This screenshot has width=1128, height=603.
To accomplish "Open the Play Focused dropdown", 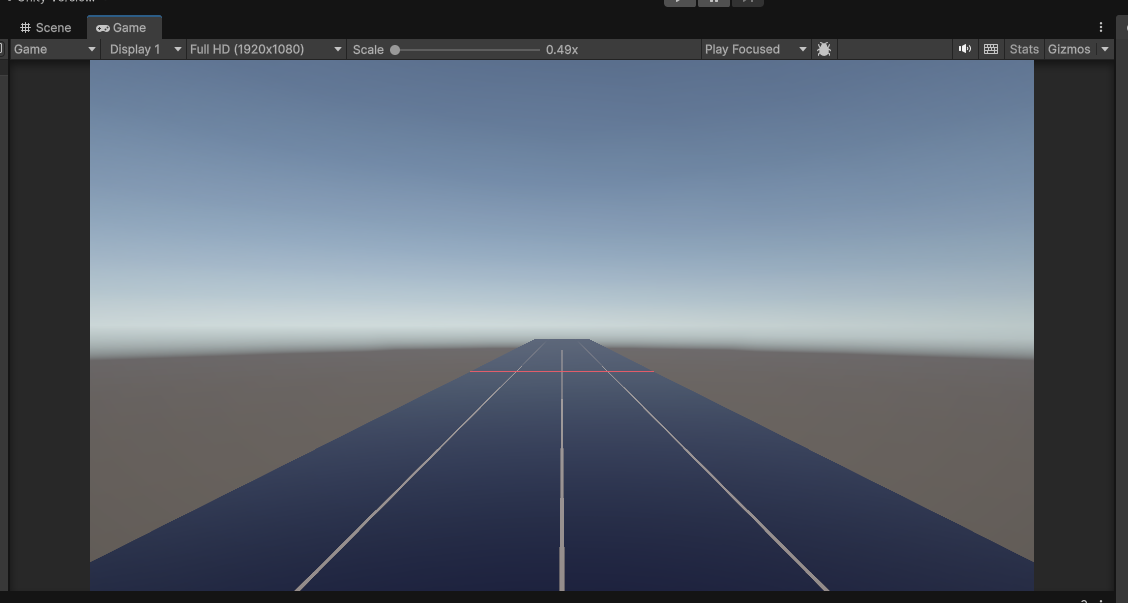I will coord(755,49).
